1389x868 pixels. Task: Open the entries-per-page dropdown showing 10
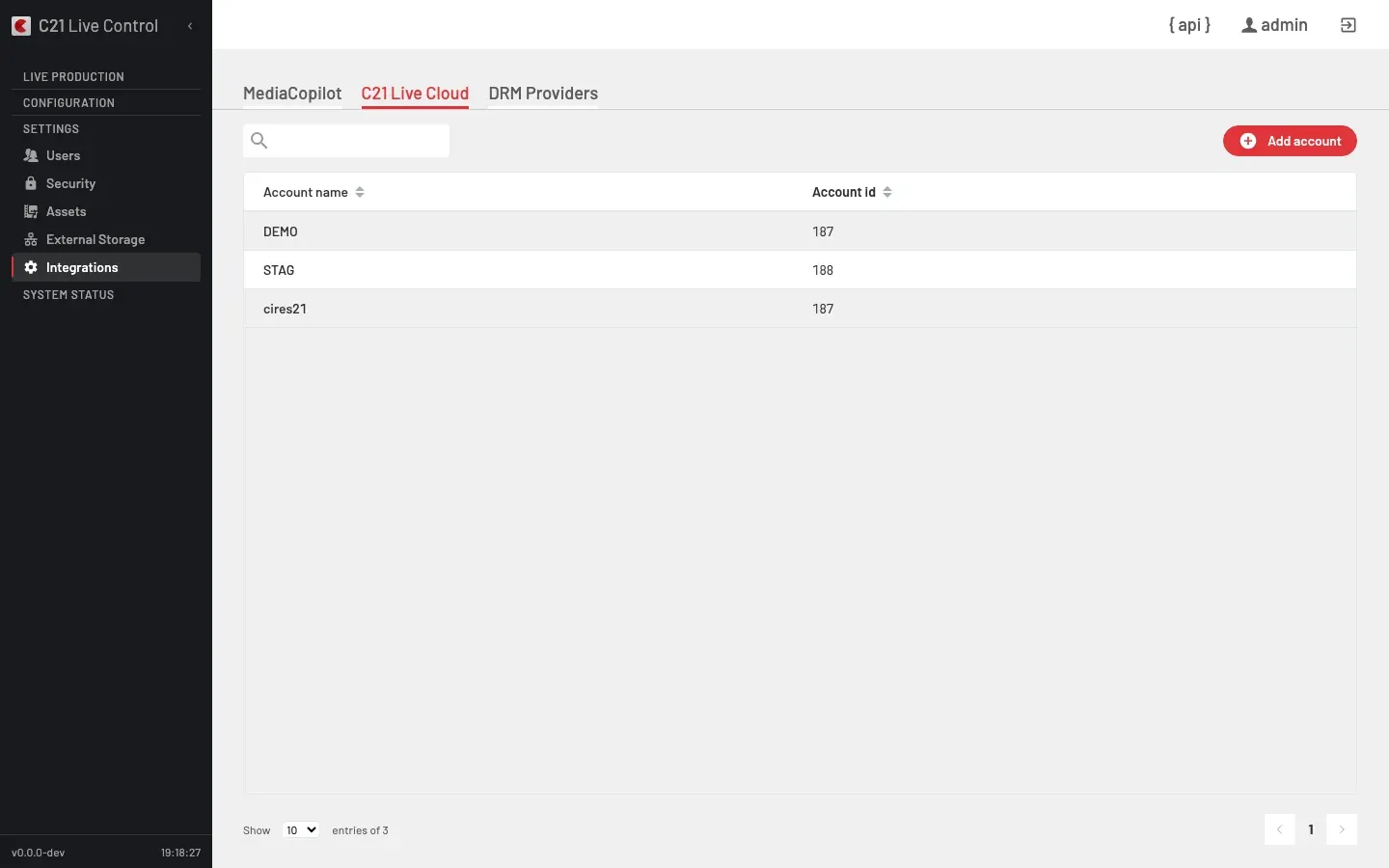click(300, 830)
